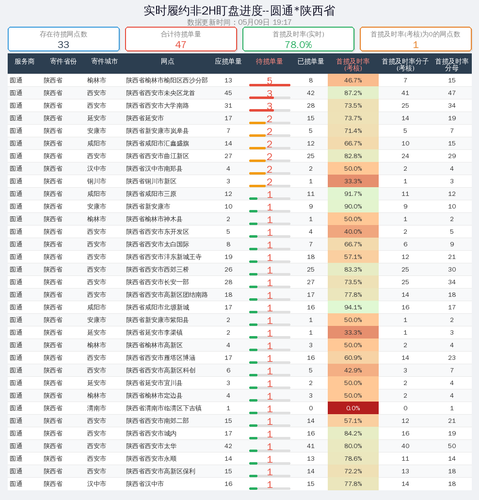This screenshot has width=479, height=500.
Task: Select the 存在待揽网点数 card showing 33
Action: tap(64, 39)
